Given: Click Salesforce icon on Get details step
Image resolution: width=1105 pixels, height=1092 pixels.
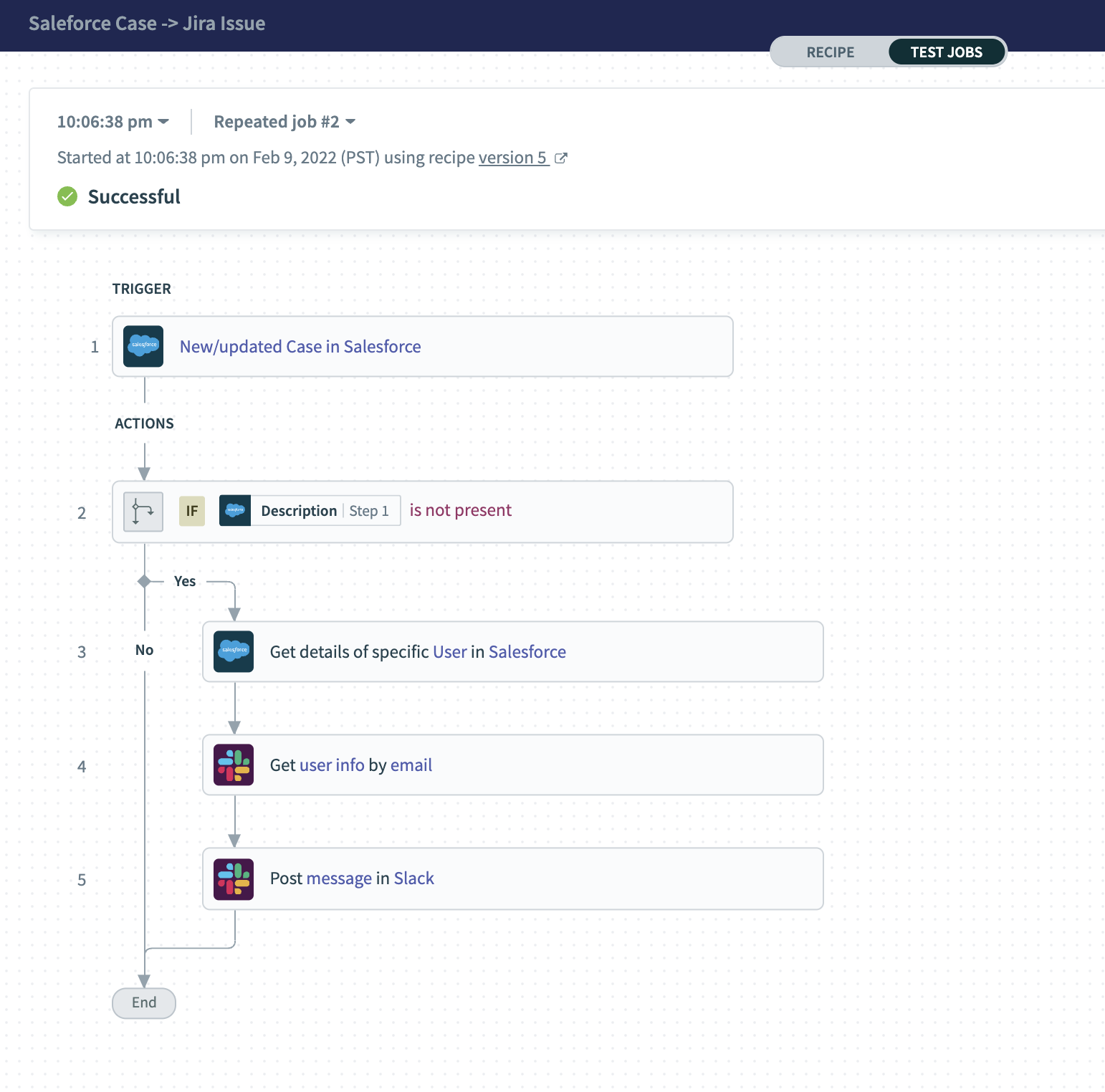Looking at the screenshot, I should 234,651.
